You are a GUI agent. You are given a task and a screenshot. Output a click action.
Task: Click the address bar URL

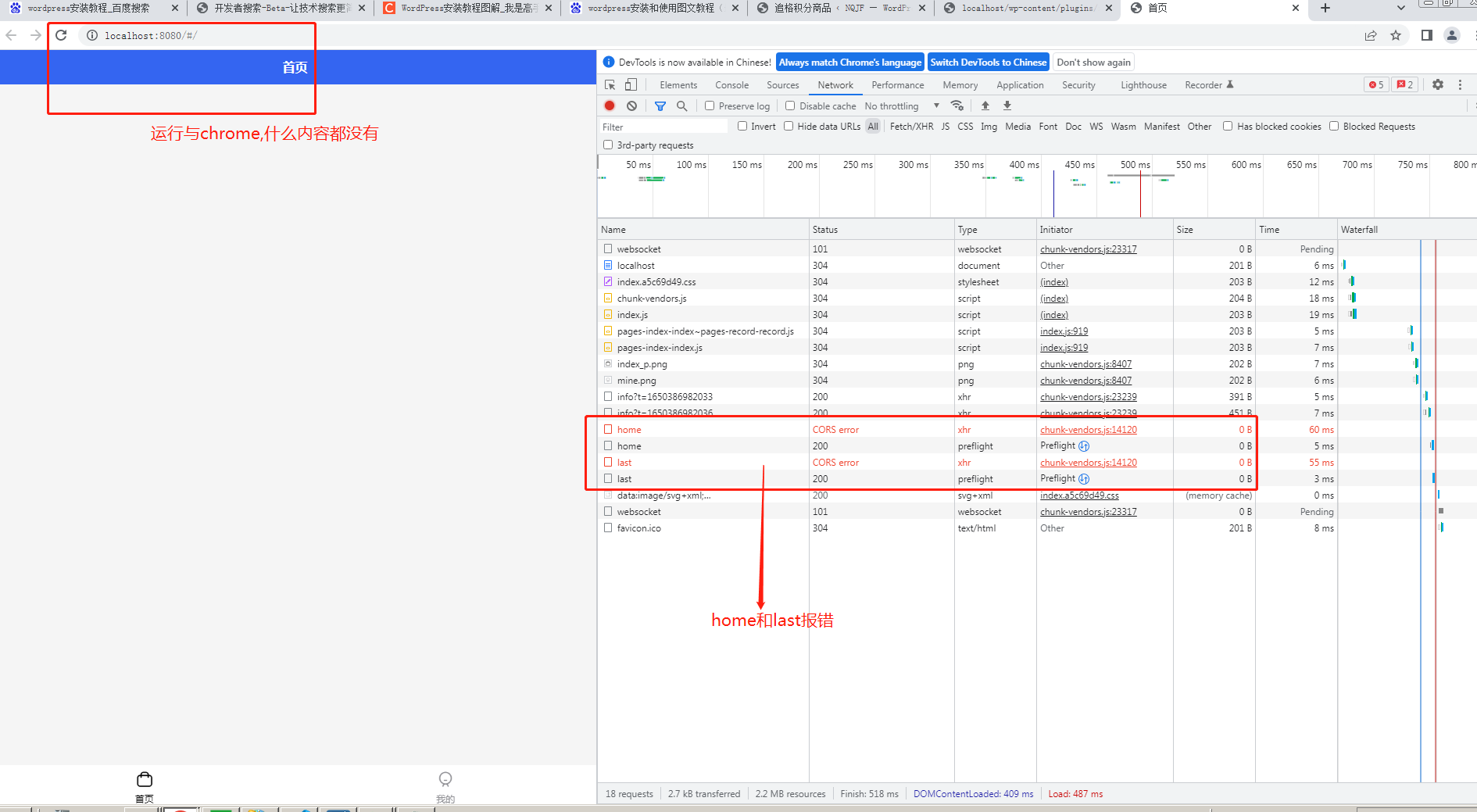coord(151,35)
